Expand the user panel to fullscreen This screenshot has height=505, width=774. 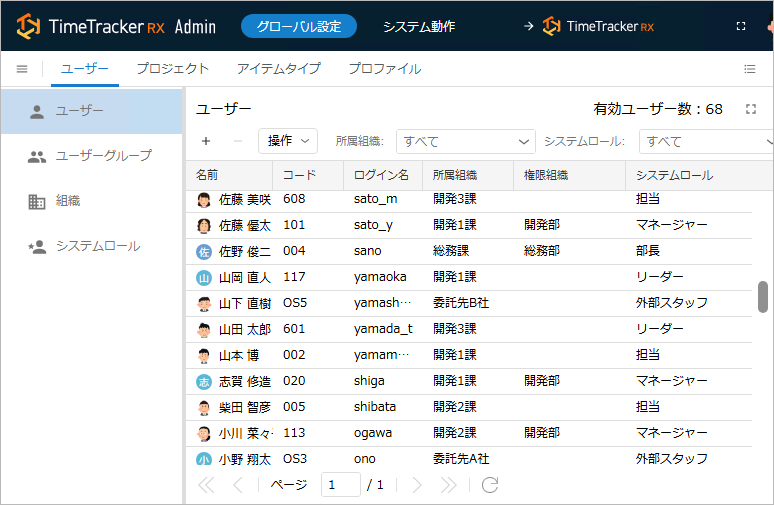tap(751, 109)
